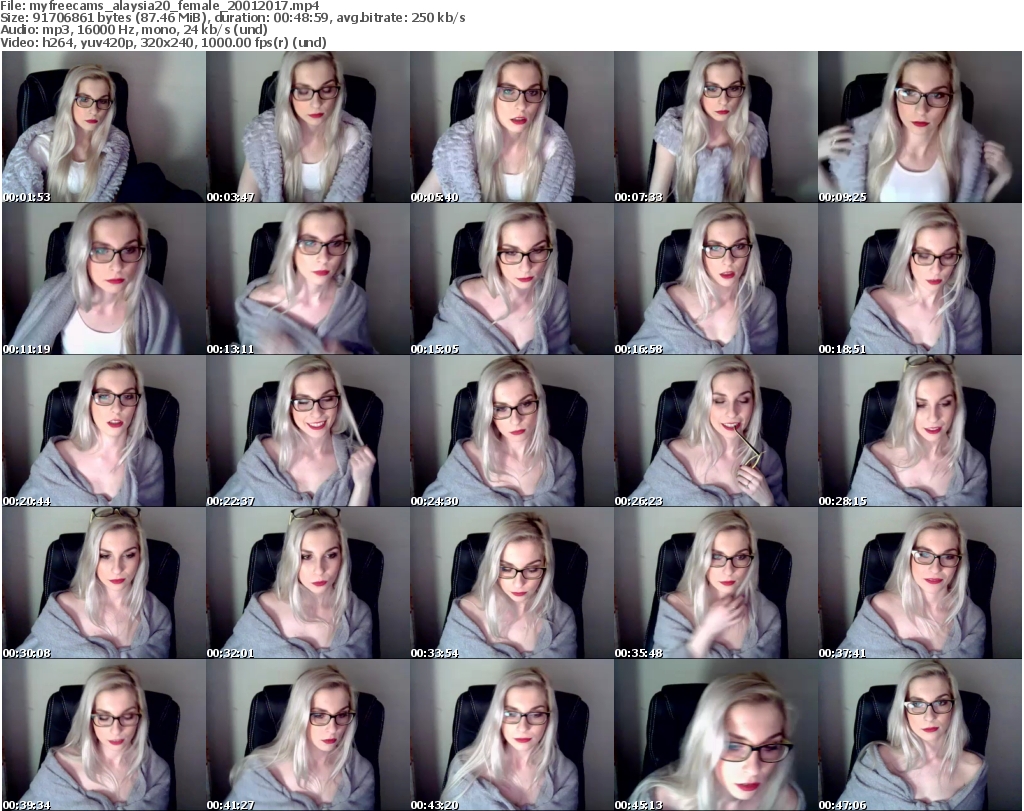Select the thumbnail frame at 00:13:11
The image size is (1024, 811).
point(308,279)
